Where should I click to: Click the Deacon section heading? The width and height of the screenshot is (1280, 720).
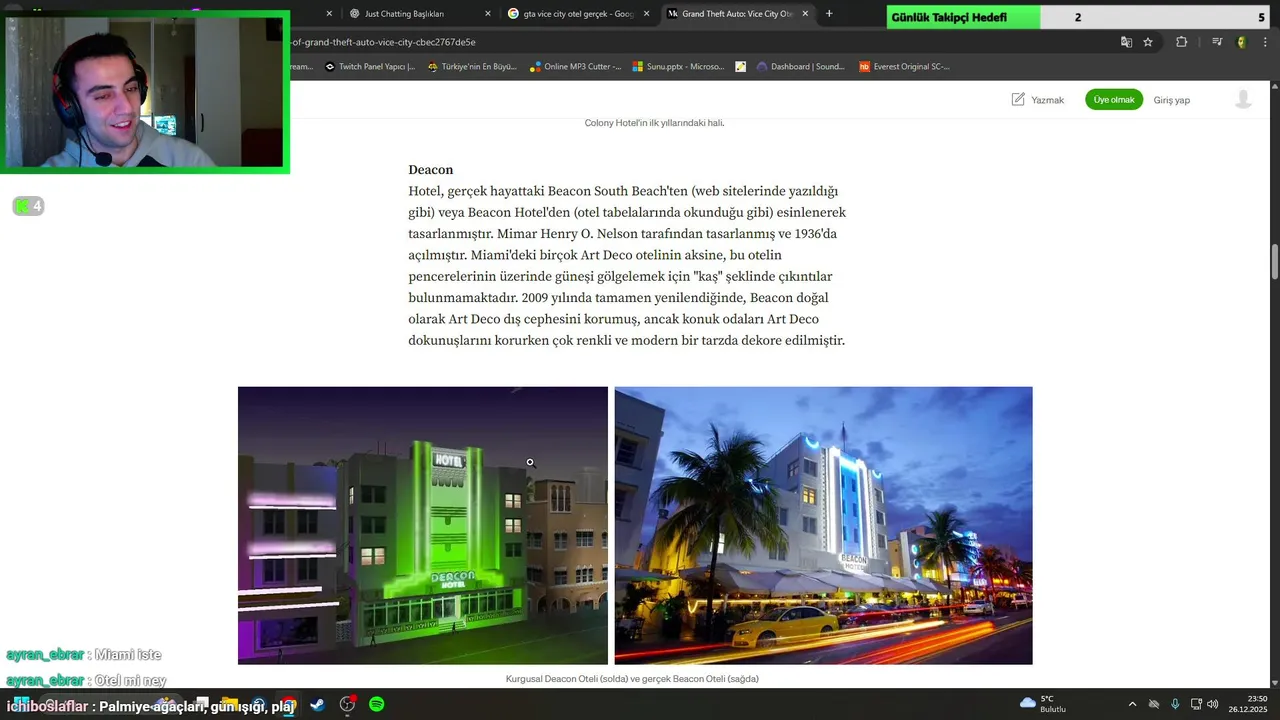431,170
